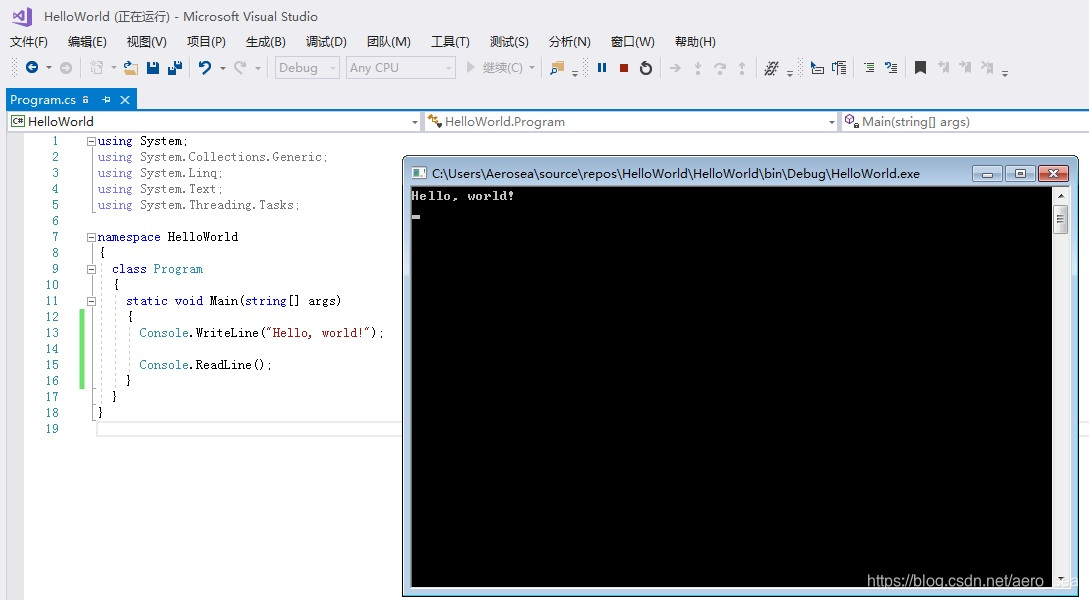Open the Main(string[] args) member dropdown
Screen dimensions: 1089x600
(965, 122)
